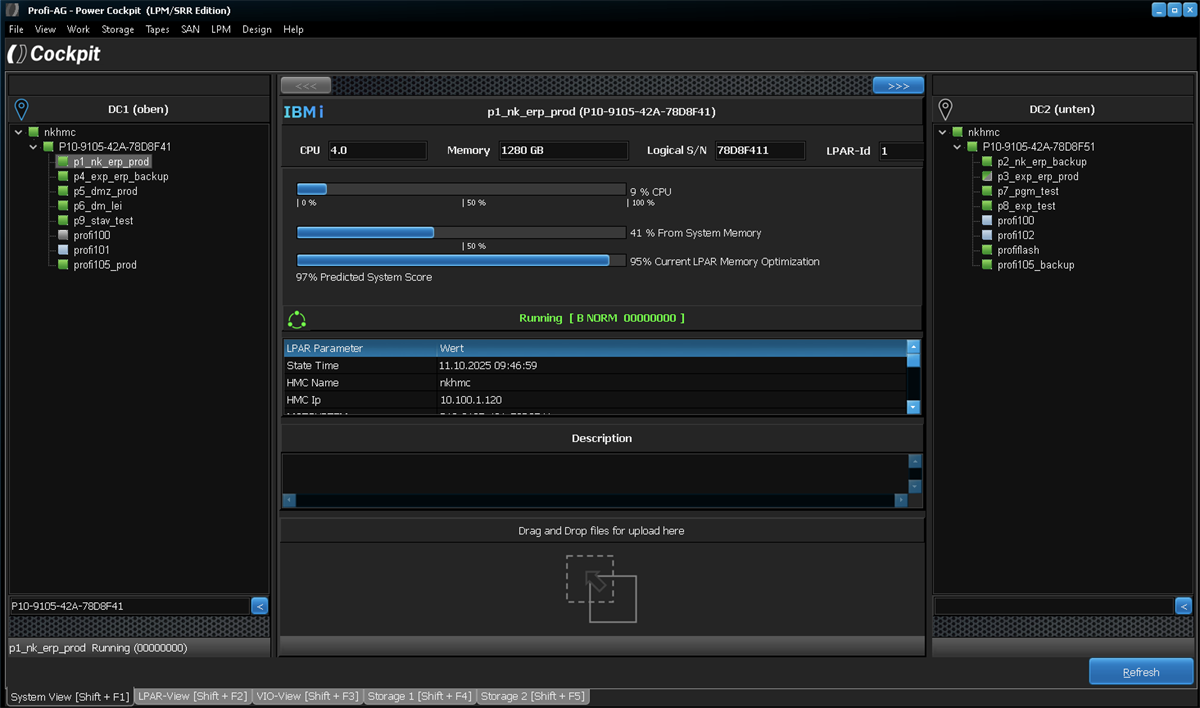Click the DC2 location pin icon
Screen dimensions: 1200x708
tap(945, 109)
